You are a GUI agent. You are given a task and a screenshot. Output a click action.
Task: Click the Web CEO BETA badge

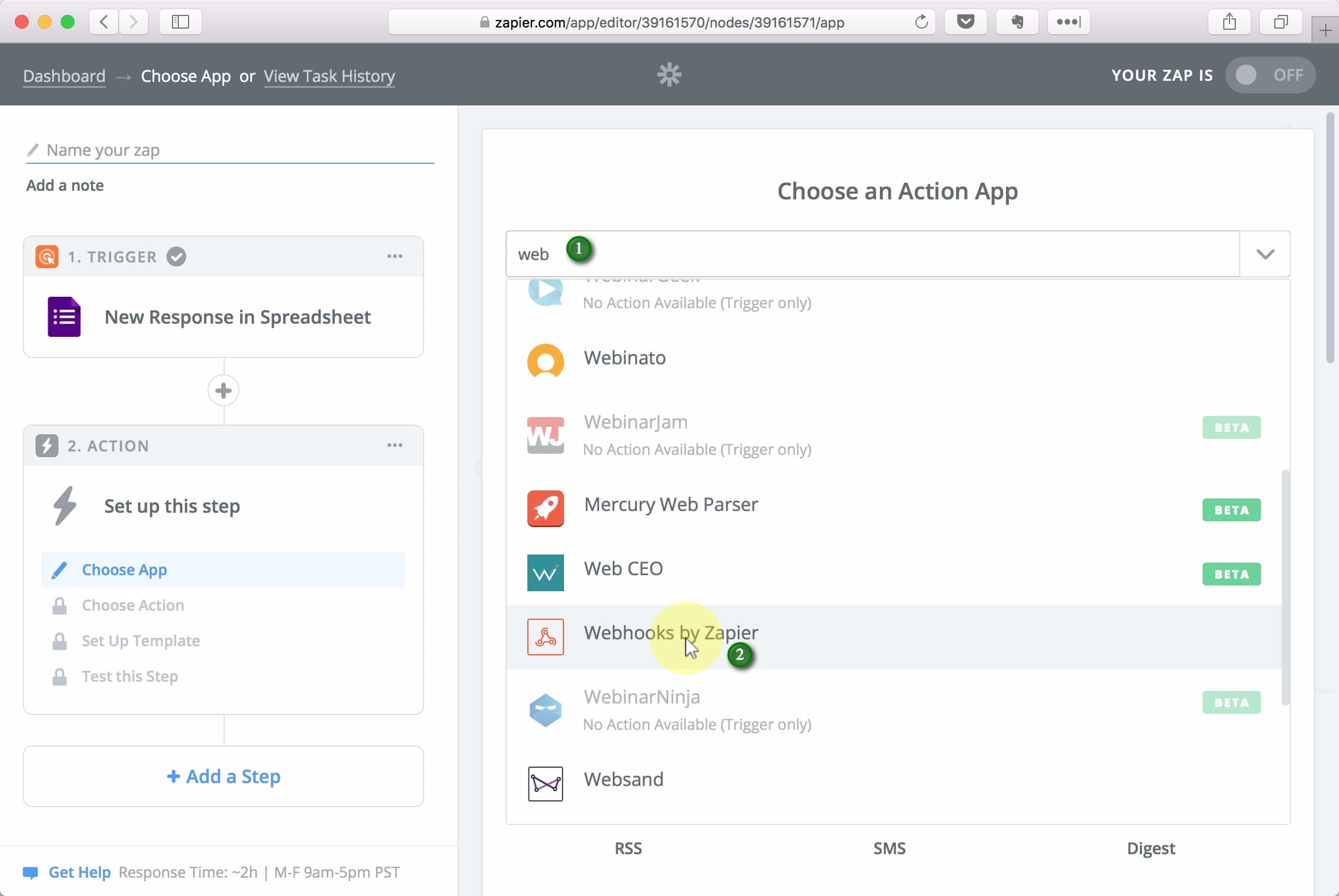pos(1231,574)
